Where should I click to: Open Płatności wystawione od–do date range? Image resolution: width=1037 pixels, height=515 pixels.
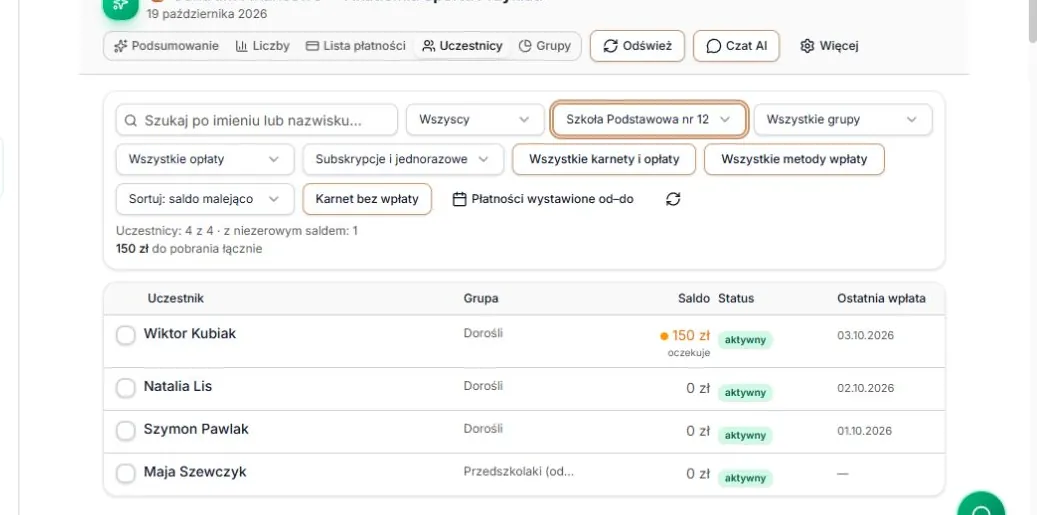pyautogui.click(x=543, y=199)
